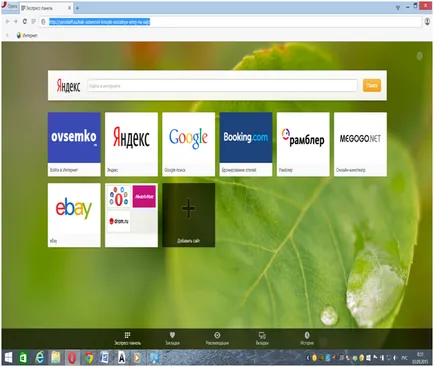Launch Google Chrome from taskbar
Screen dimensions: 434x367
point(89,358)
